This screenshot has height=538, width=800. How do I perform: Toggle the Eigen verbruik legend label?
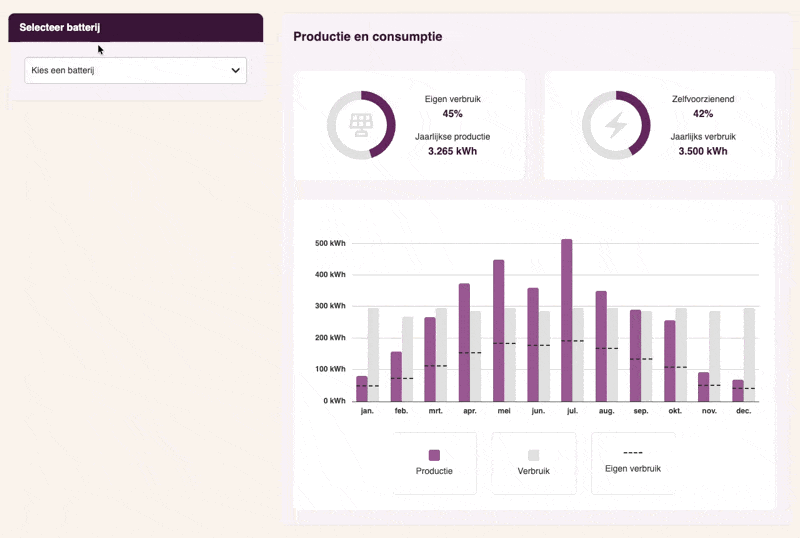[632, 468]
